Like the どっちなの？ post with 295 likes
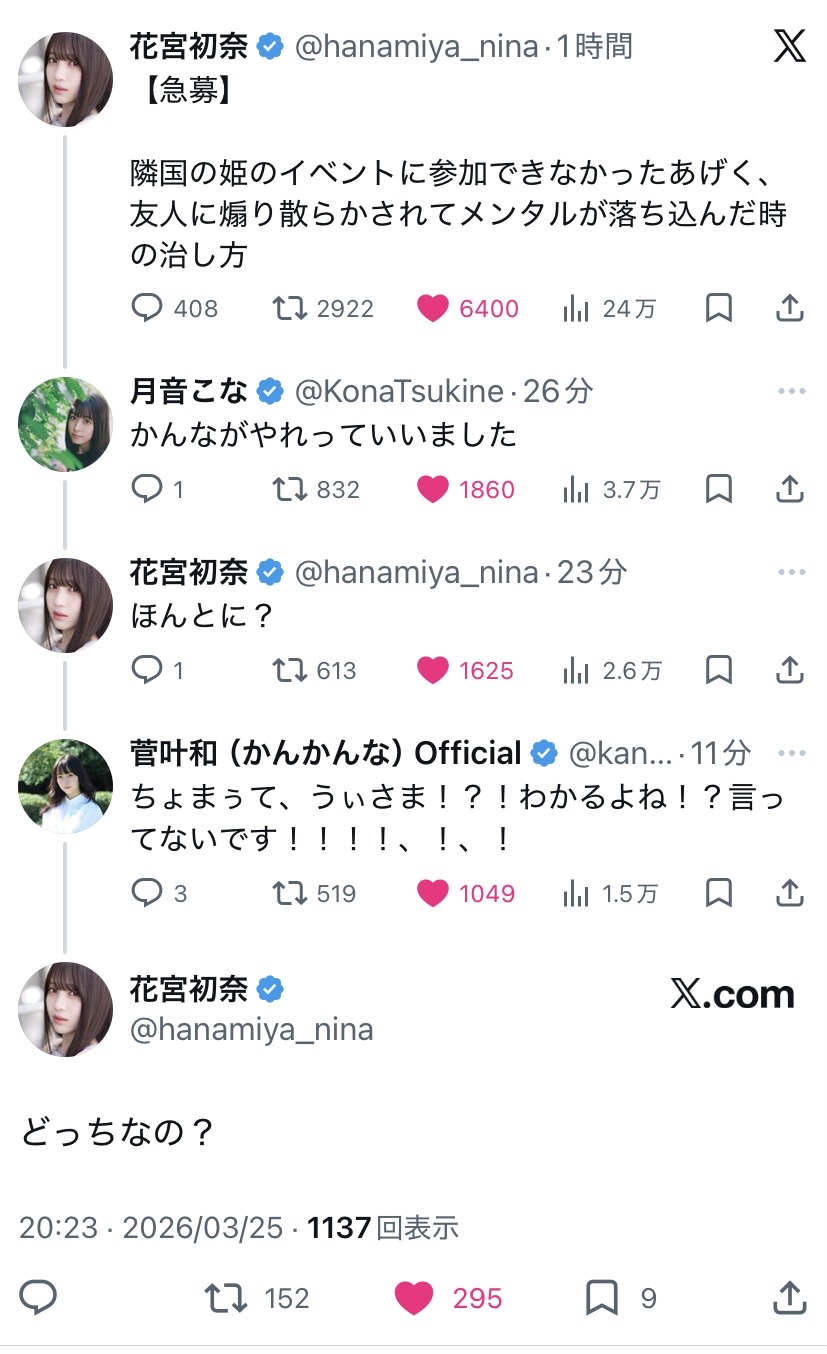The image size is (827, 1354). [x=413, y=1298]
